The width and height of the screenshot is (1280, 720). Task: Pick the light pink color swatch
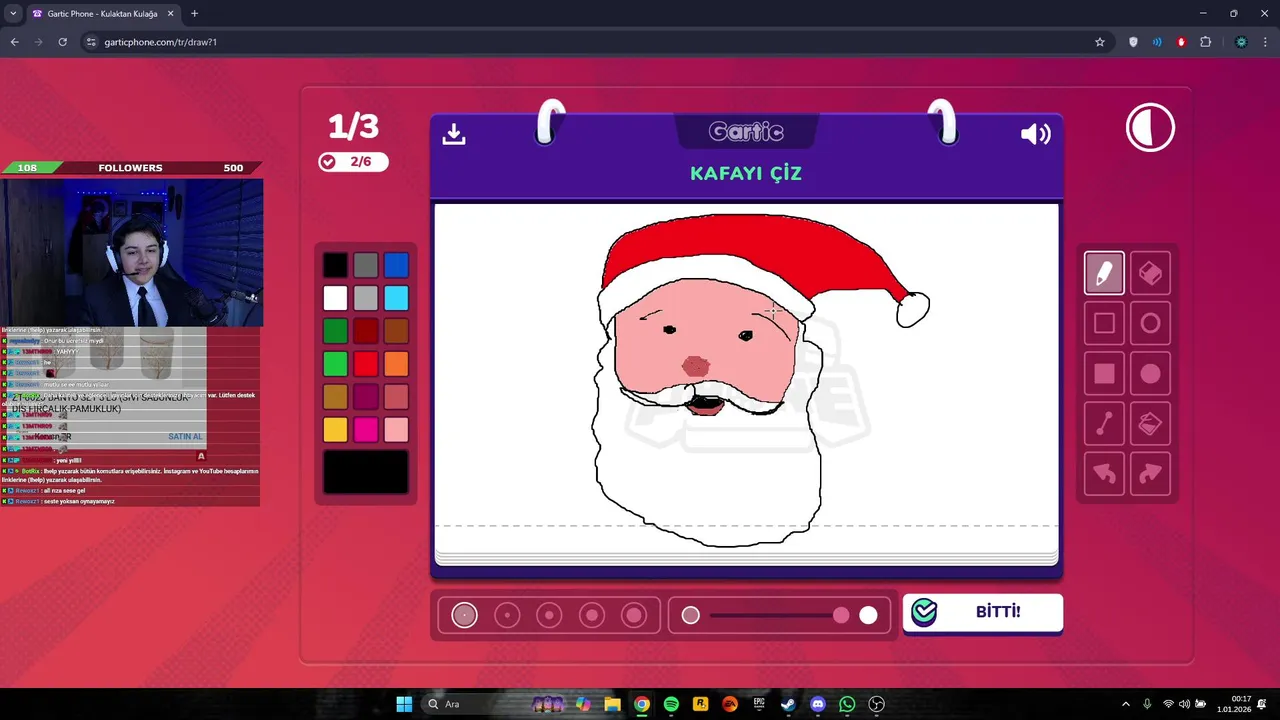396,430
